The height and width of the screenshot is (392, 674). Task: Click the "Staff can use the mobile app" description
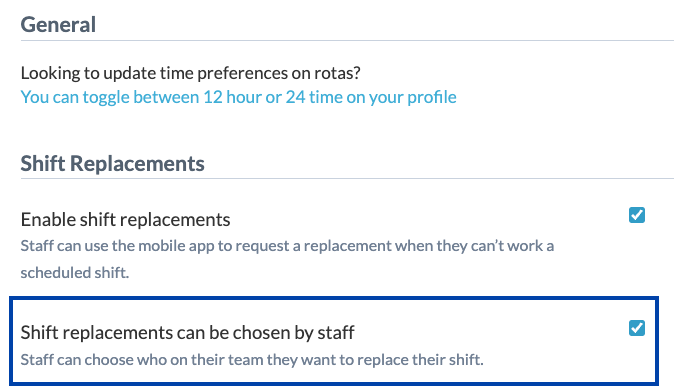tap(287, 259)
